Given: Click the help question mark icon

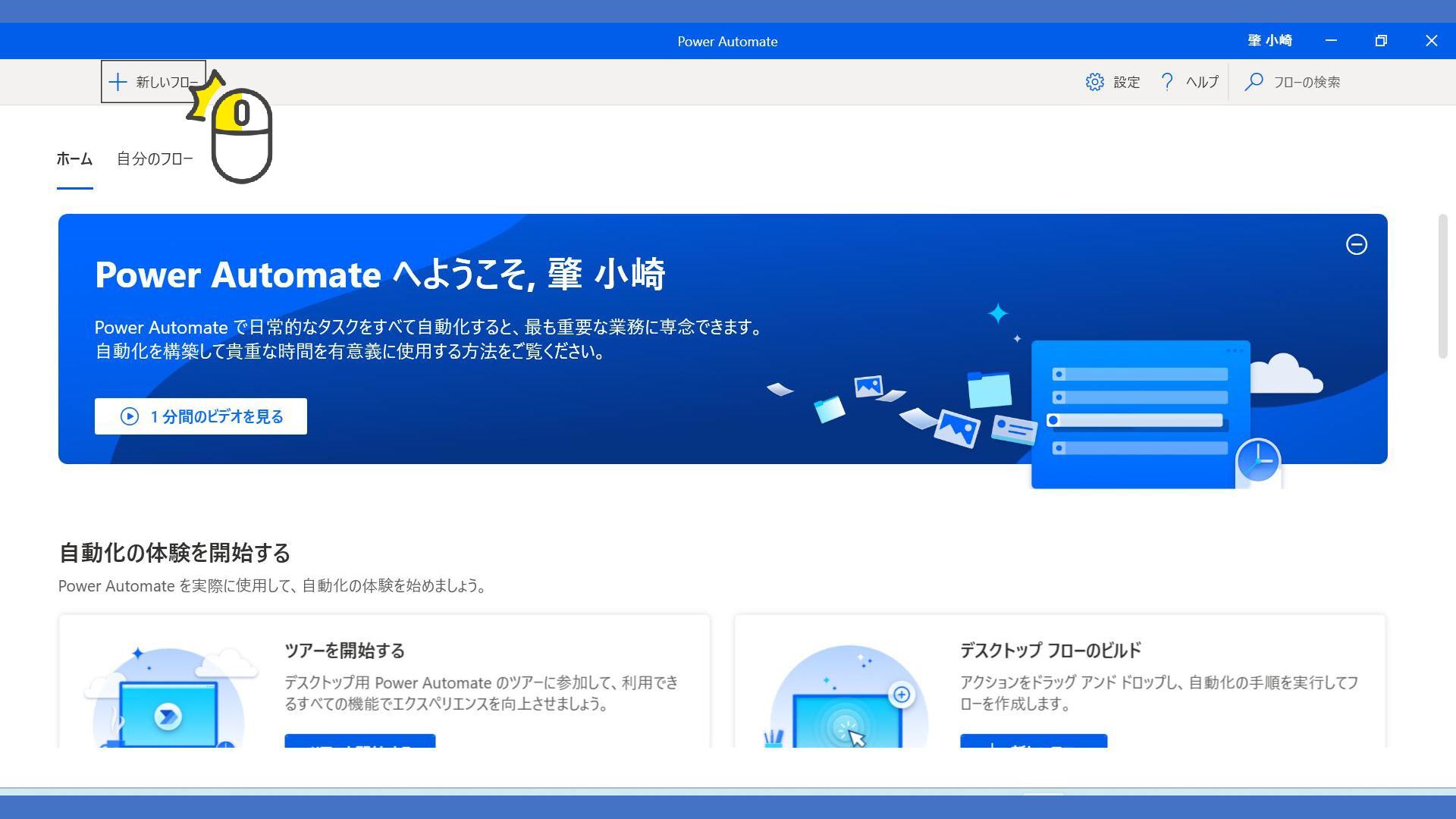Looking at the screenshot, I should 1167,82.
